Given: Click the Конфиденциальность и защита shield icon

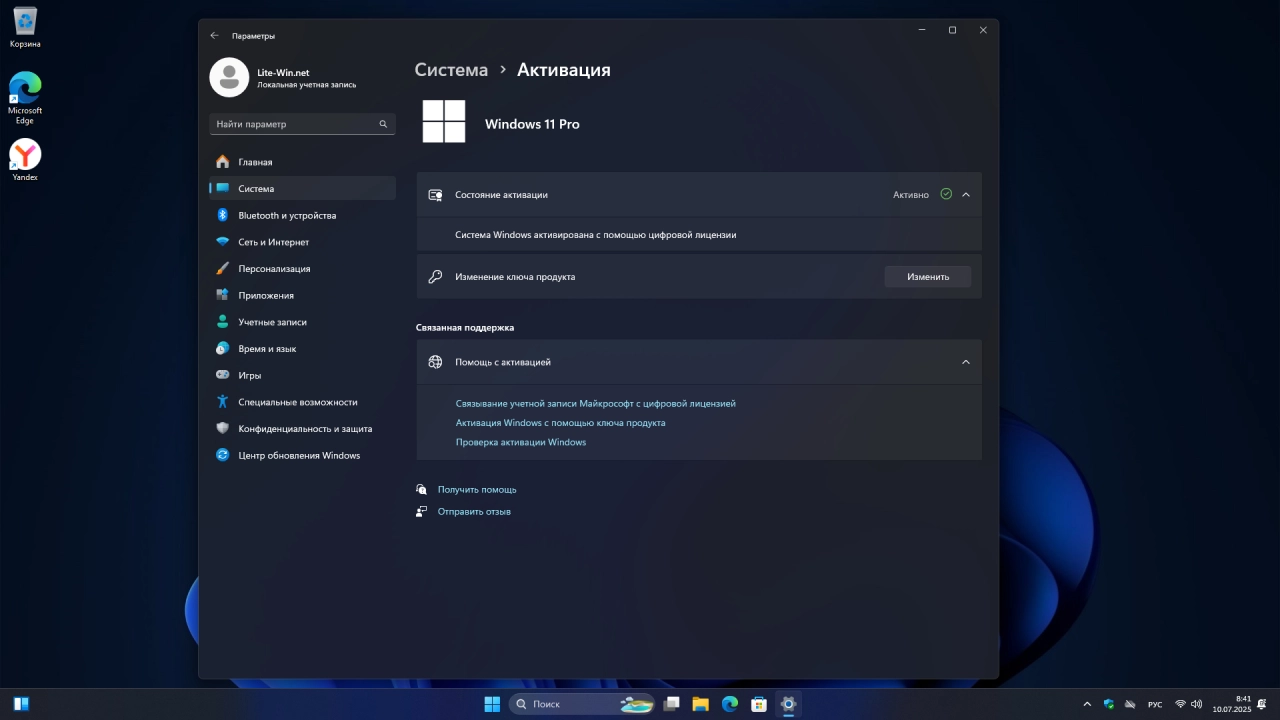Looking at the screenshot, I should click(222, 428).
